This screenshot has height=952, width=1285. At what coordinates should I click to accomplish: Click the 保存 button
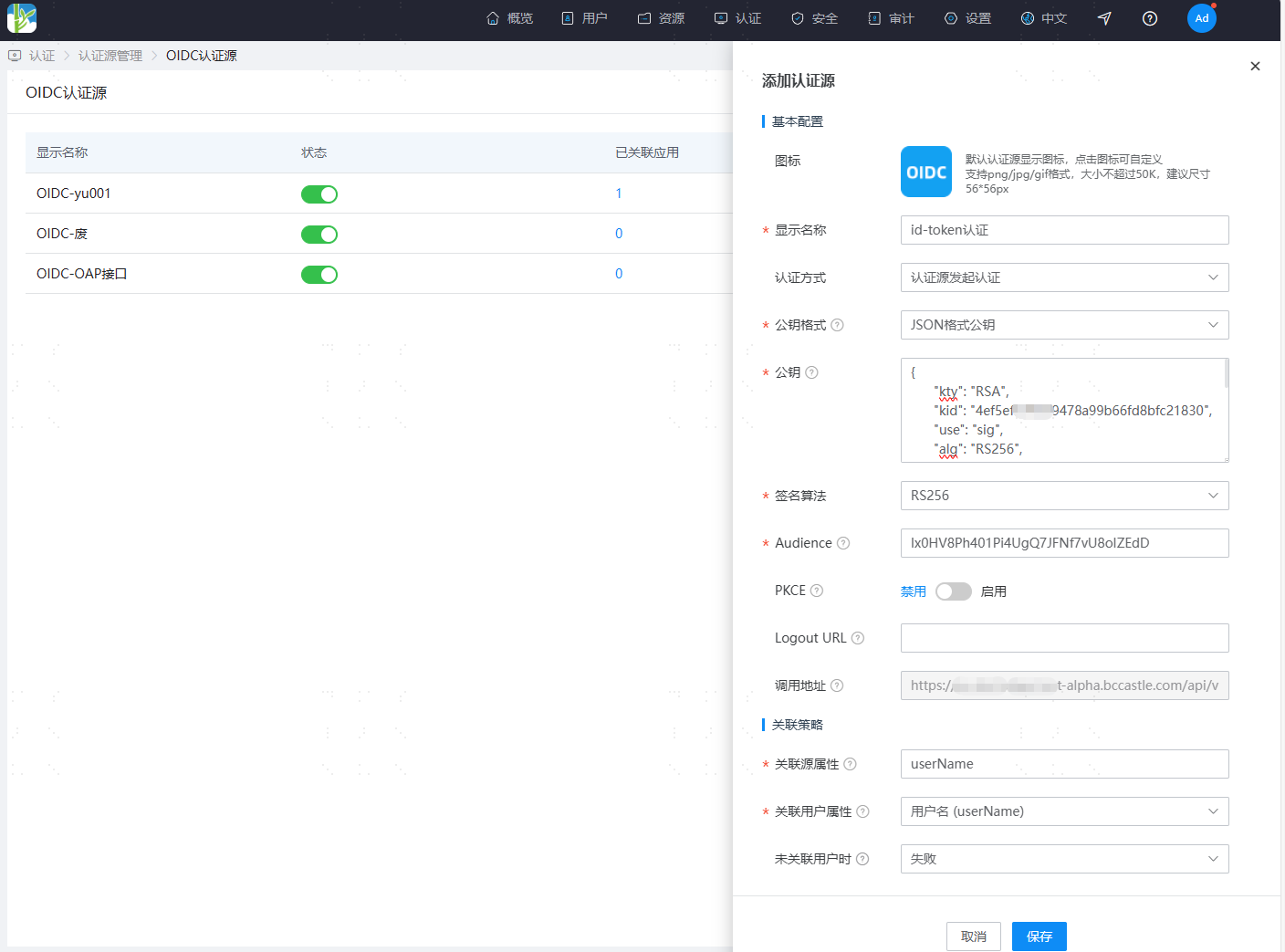coord(1039,936)
